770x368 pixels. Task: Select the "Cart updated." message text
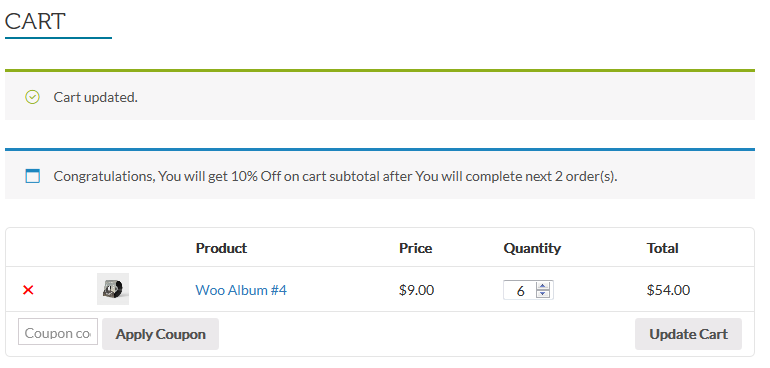pyautogui.click(x=96, y=97)
